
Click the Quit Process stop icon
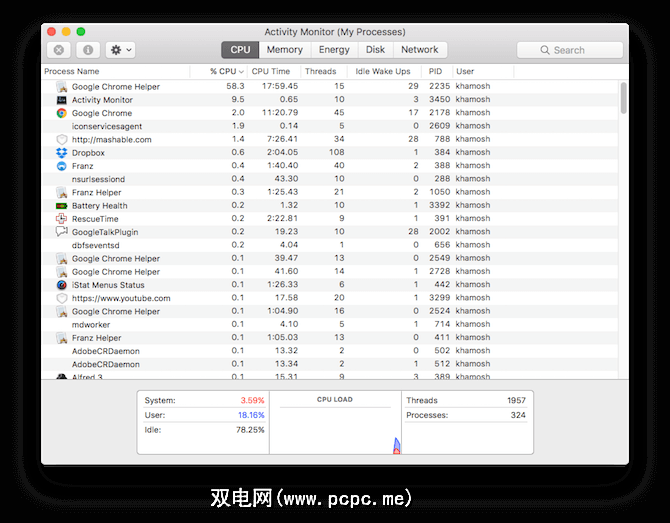coord(59,50)
